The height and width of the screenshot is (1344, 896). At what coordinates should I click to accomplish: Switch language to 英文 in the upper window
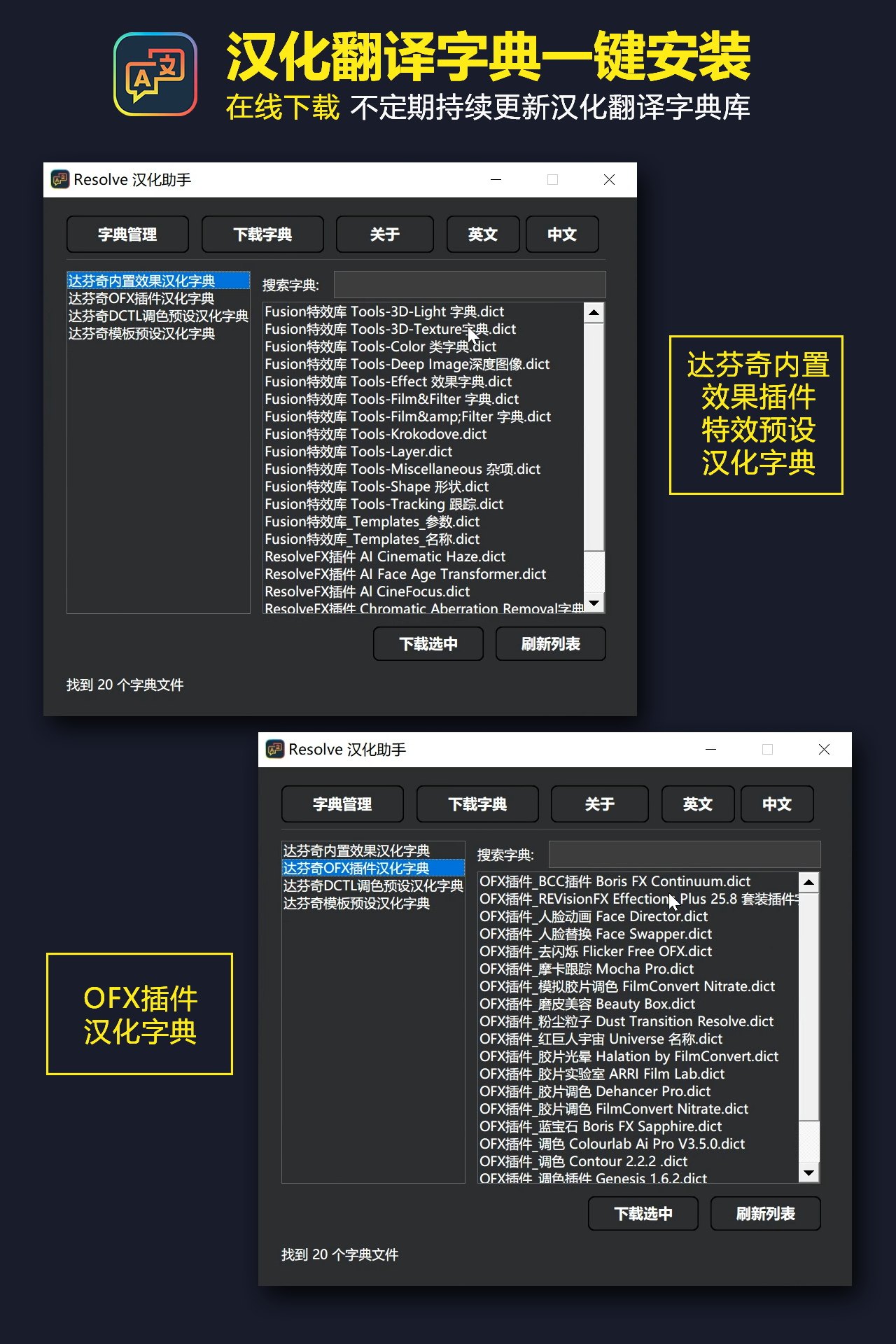(x=483, y=234)
